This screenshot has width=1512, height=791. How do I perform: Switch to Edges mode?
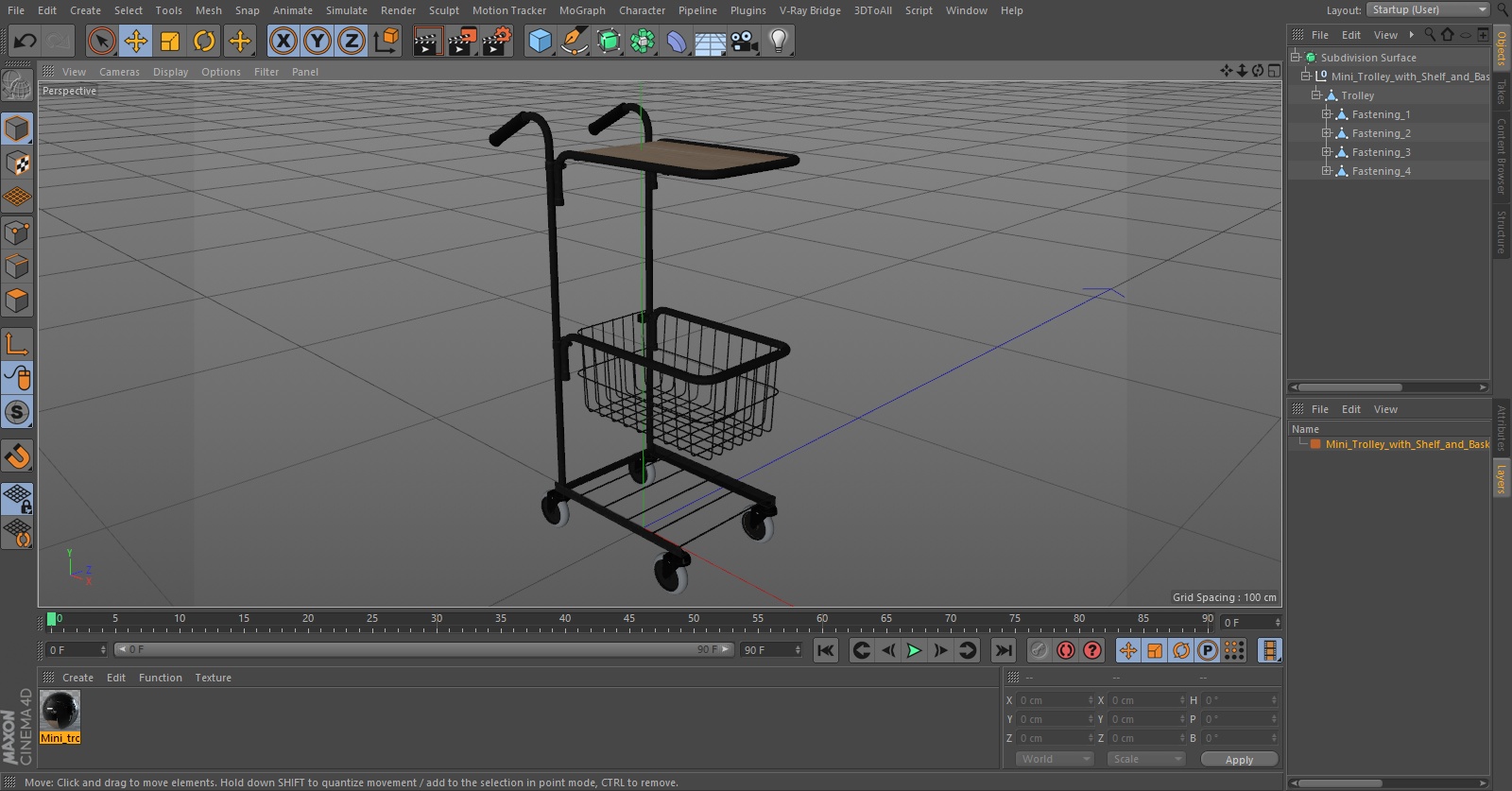click(17, 267)
